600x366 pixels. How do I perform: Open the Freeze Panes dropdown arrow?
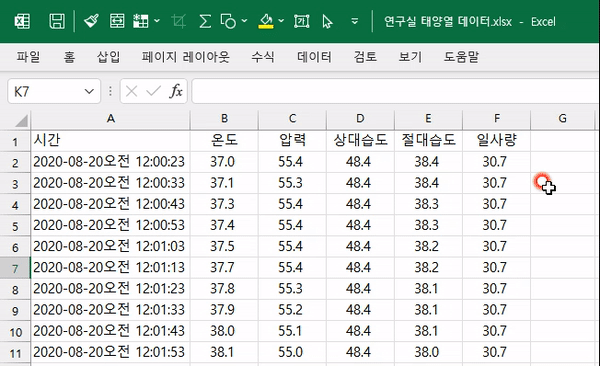click(157, 21)
